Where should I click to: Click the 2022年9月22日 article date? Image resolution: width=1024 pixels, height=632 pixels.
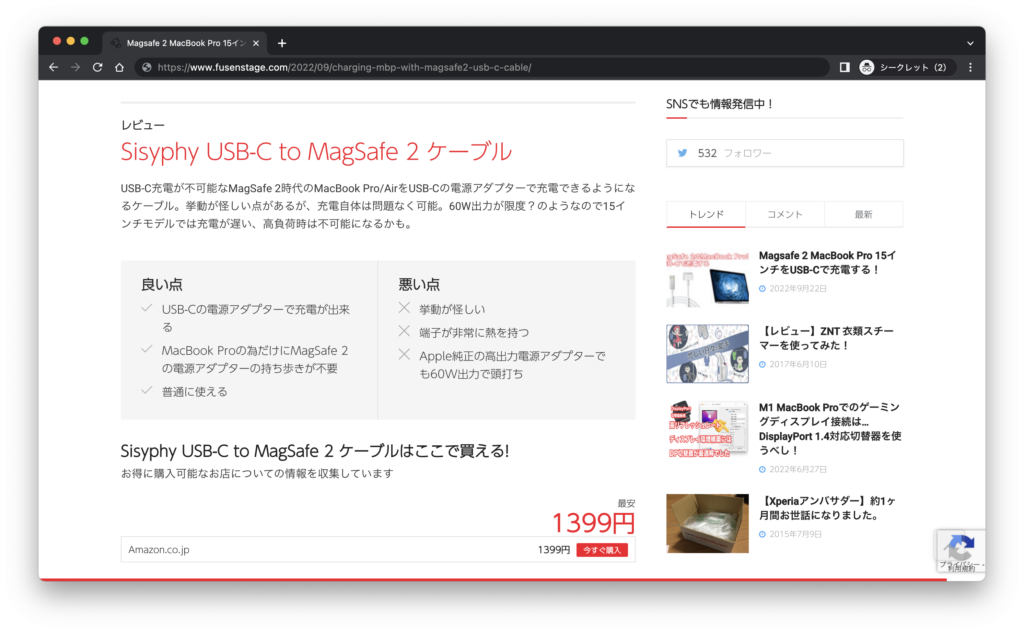tap(797, 289)
